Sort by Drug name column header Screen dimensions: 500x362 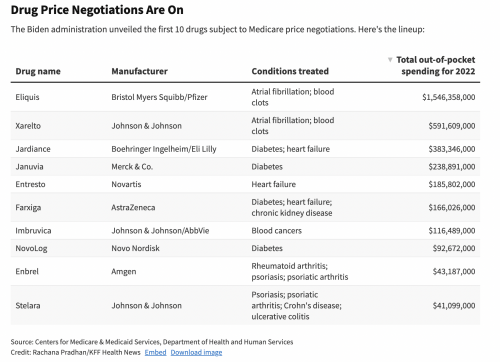pyautogui.click(x=38, y=71)
